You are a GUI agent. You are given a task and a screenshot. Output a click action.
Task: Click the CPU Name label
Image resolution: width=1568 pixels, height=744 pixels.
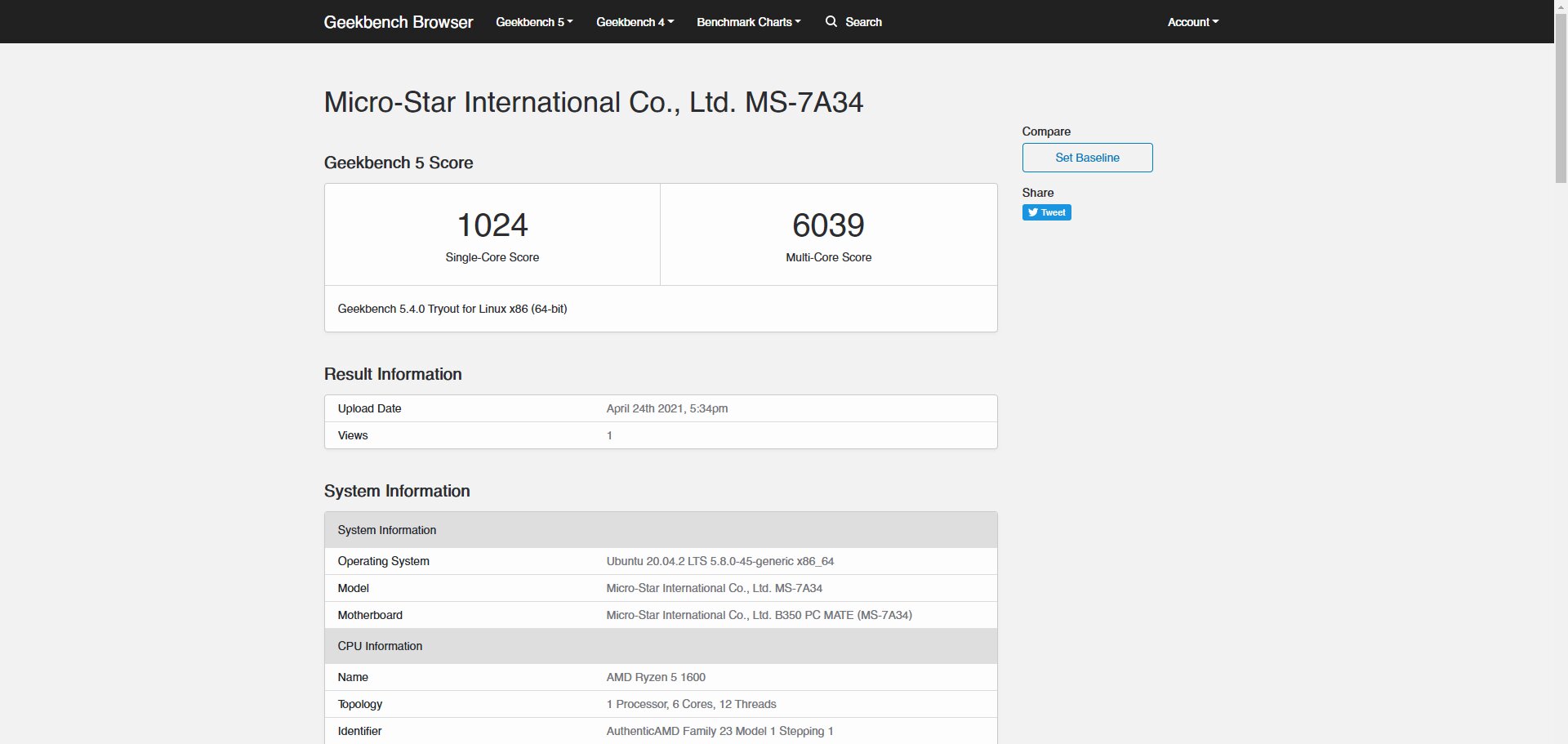[353, 677]
